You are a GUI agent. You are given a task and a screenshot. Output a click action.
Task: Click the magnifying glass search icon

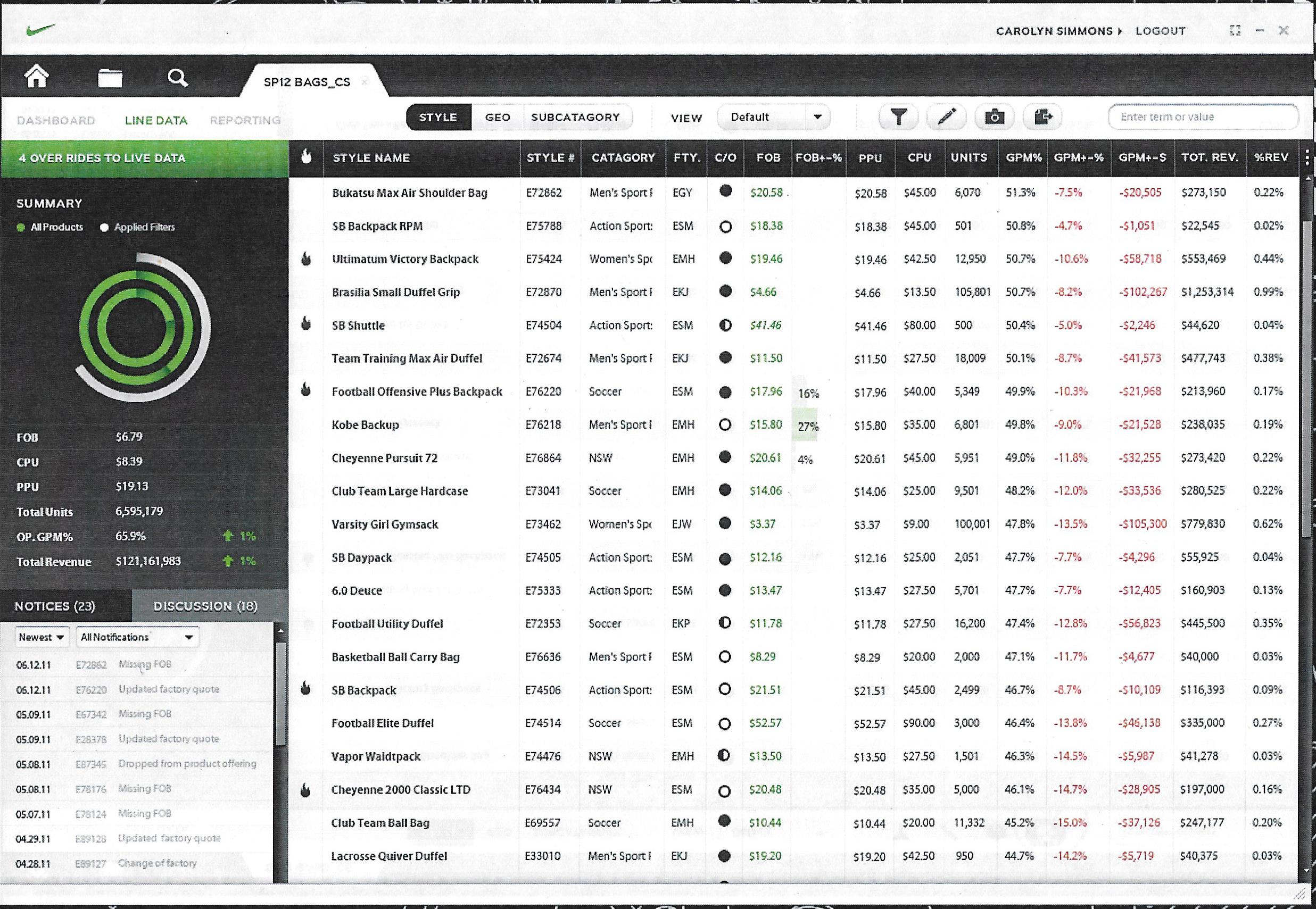coord(178,78)
